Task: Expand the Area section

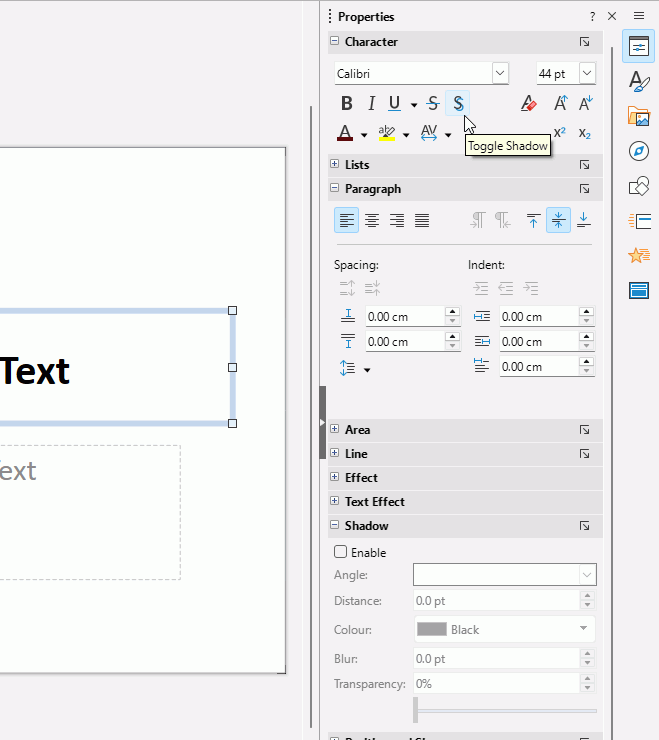Action: pos(335,430)
